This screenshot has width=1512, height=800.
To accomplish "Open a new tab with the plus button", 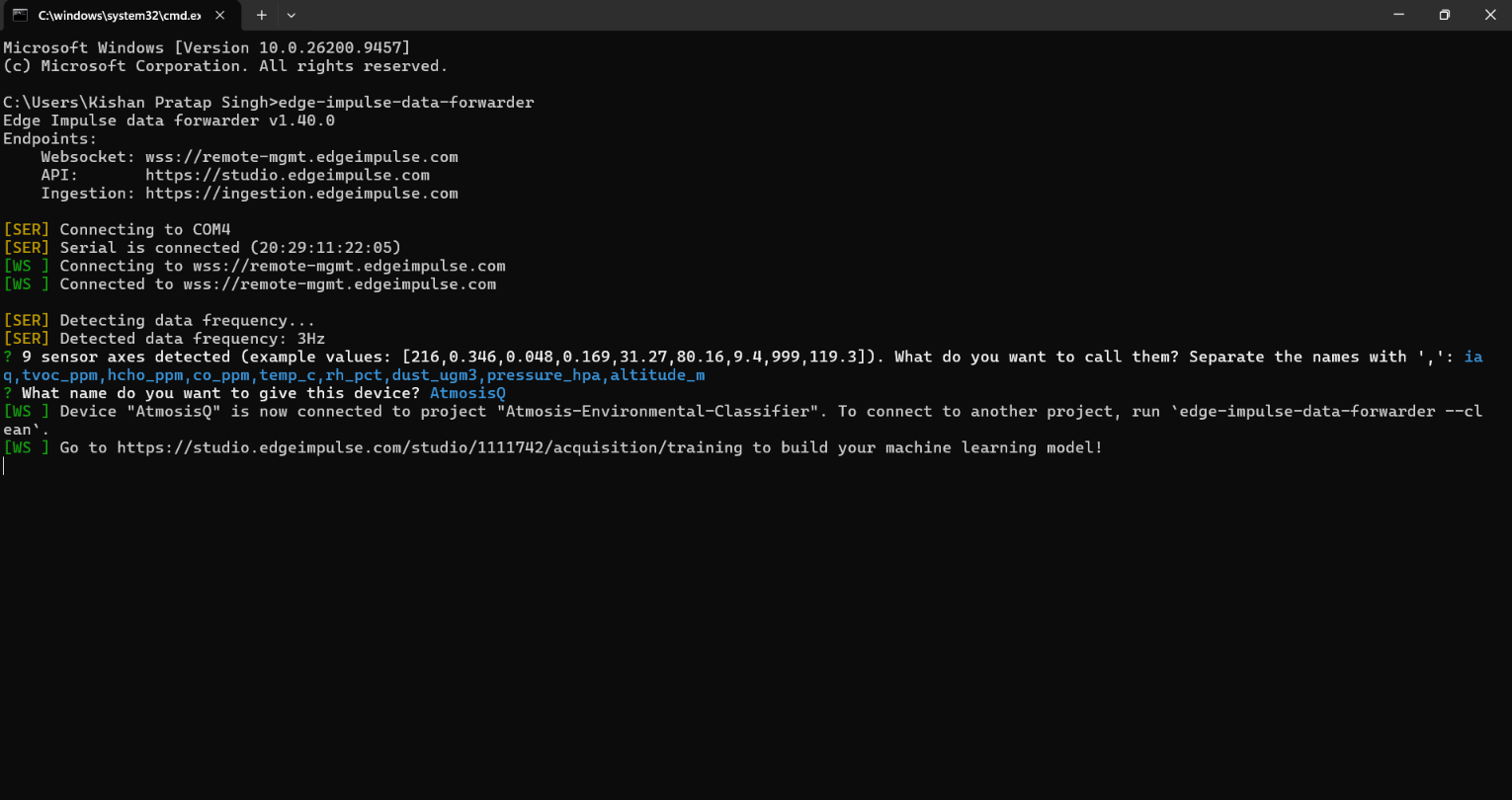I will click(x=262, y=15).
